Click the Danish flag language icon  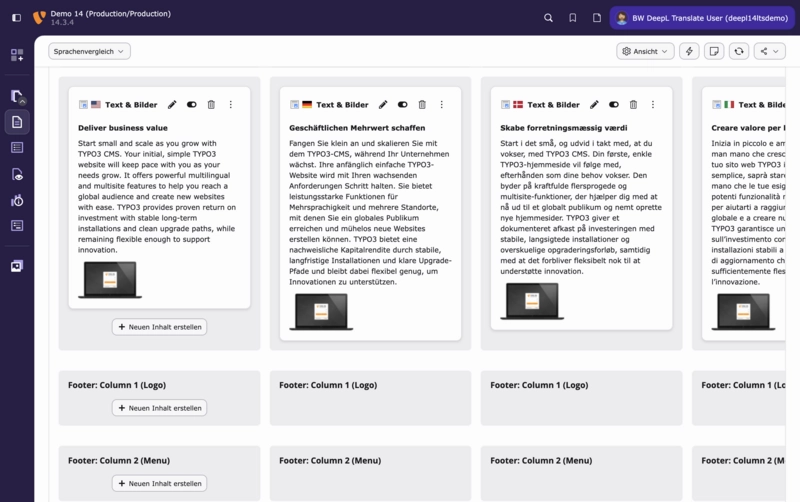(518, 105)
